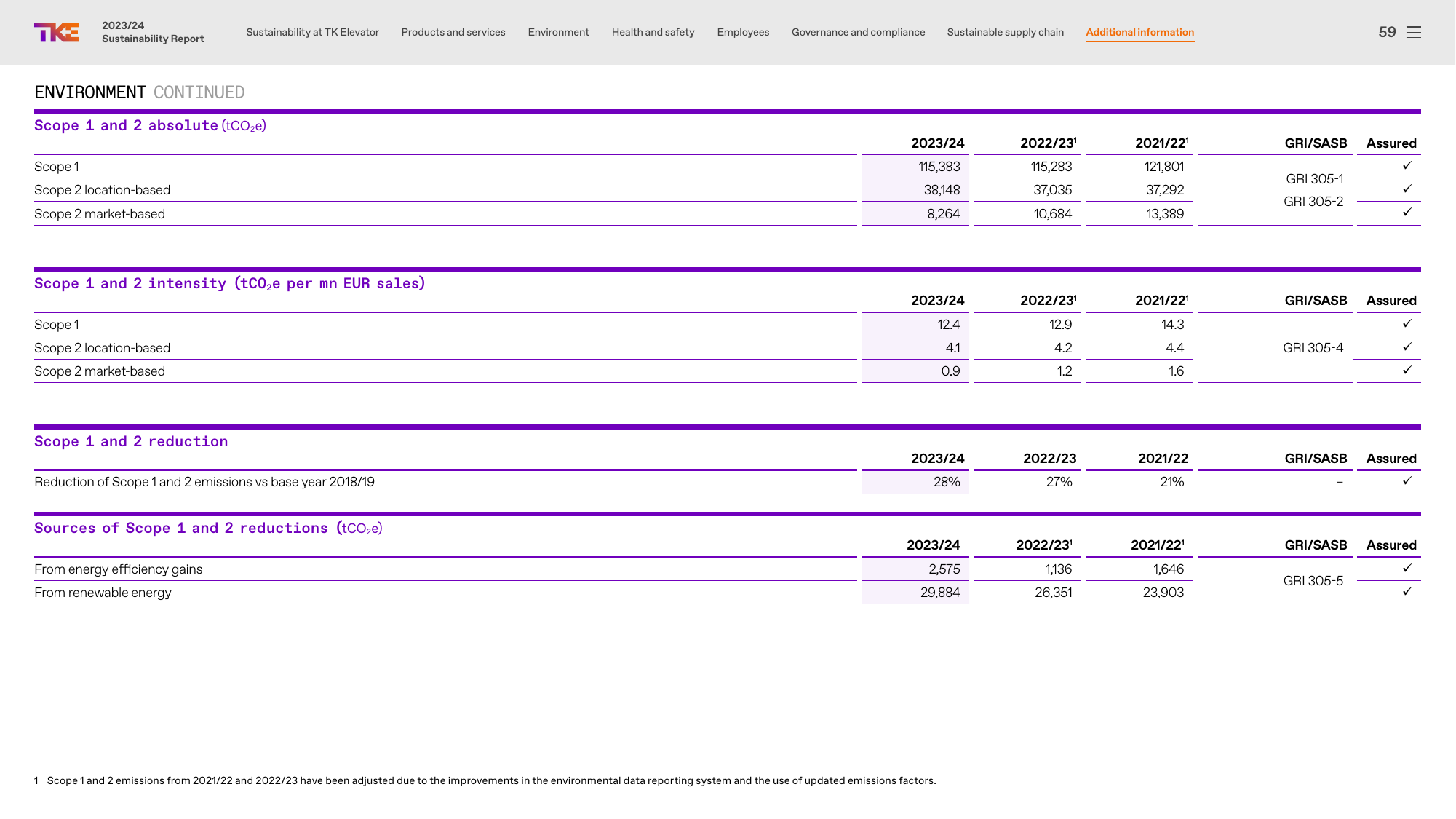Click assured checkmark for absolute Scope 2 market-based
Screen dimensions: 1456x819
pos(1407,213)
